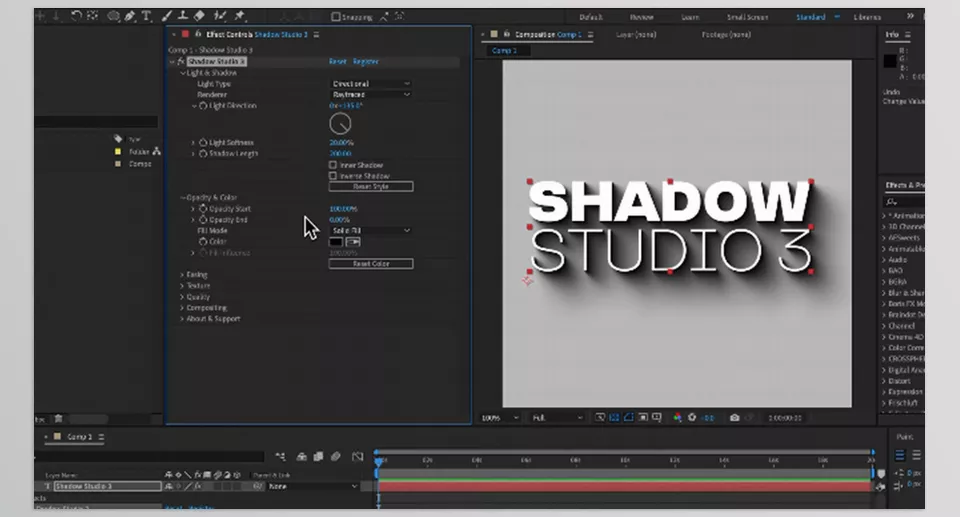Open the Footage (none) tab
Screen dimensions: 960x517
726,35
